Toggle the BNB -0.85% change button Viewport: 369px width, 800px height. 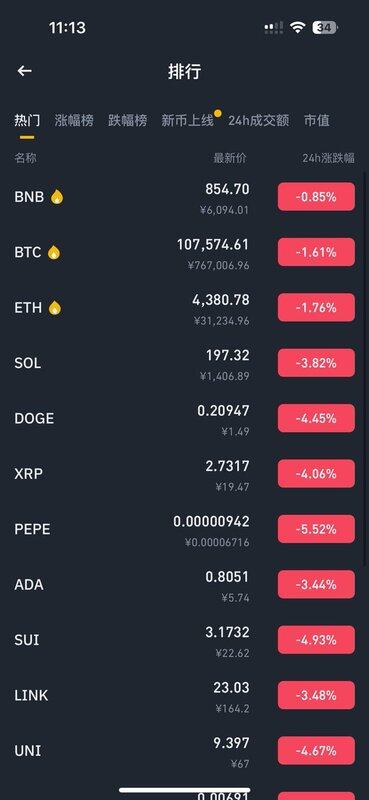316,196
